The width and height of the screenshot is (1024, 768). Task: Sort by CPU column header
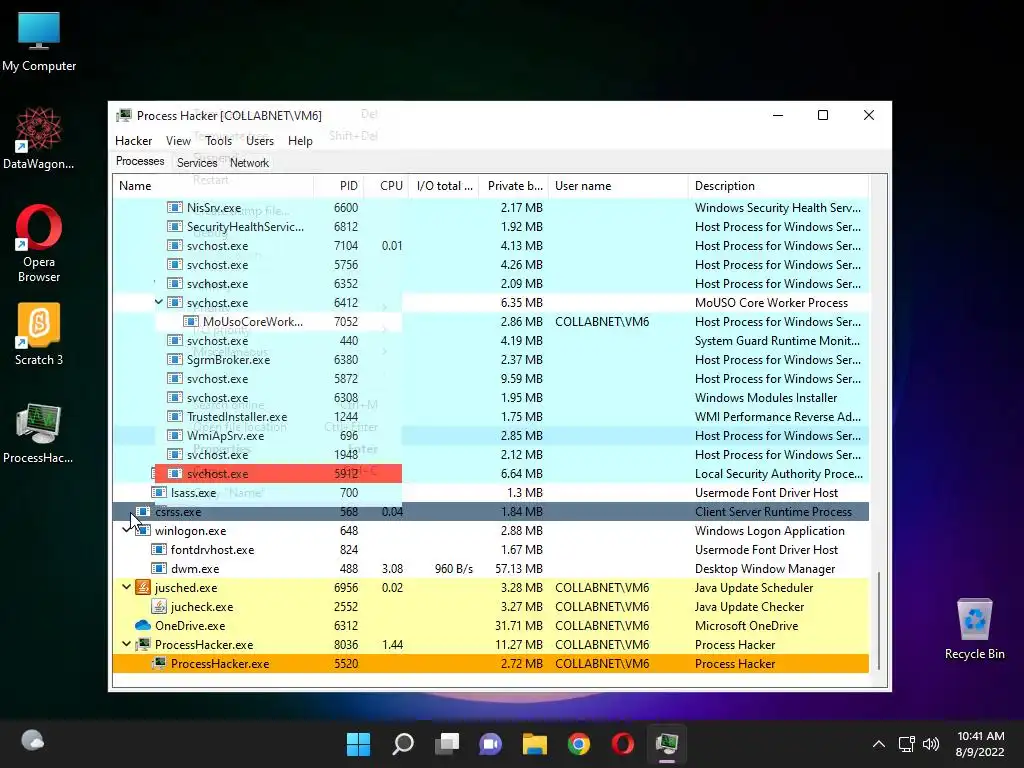pyautogui.click(x=386, y=185)
